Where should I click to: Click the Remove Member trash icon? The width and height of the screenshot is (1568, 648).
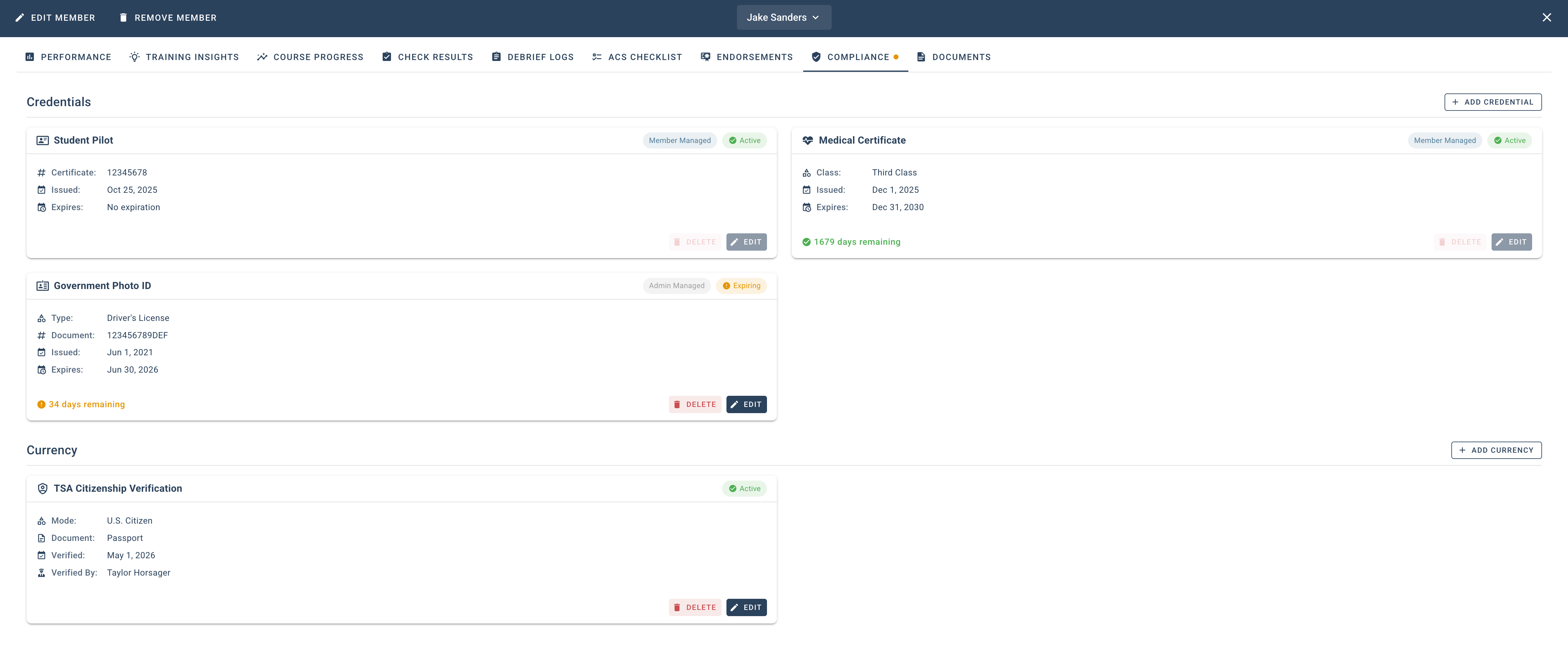(x=123, y=18)
